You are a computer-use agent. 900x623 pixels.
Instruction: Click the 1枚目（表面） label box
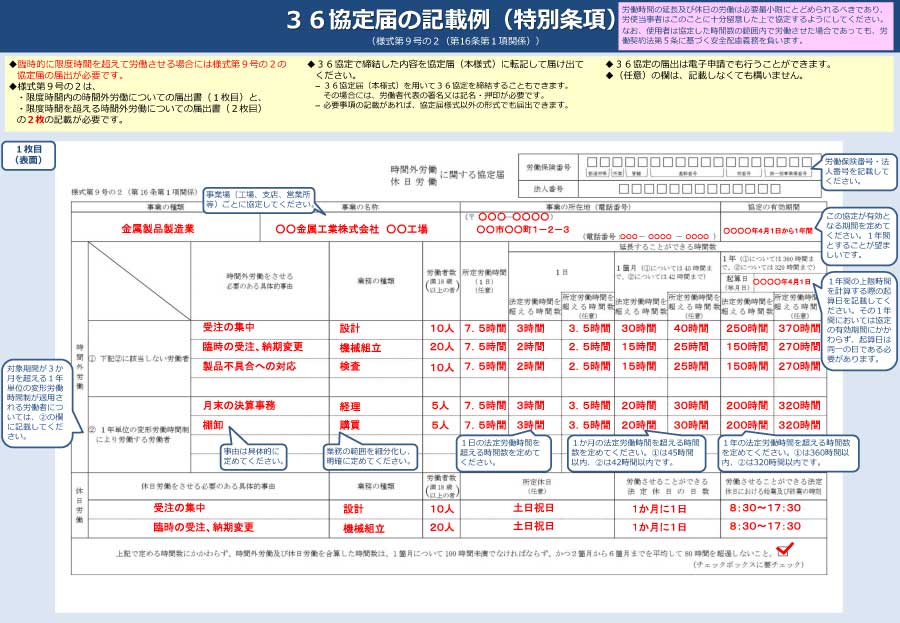[30, 155]
